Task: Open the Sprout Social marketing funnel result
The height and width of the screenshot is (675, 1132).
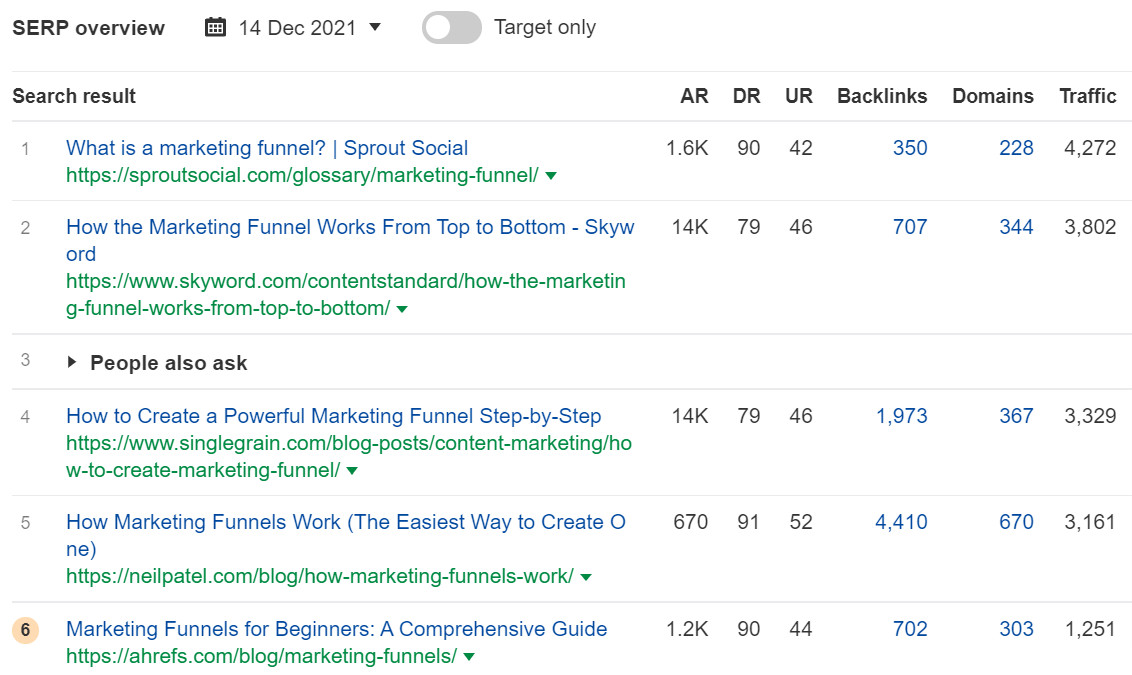Action: (267, 148)
